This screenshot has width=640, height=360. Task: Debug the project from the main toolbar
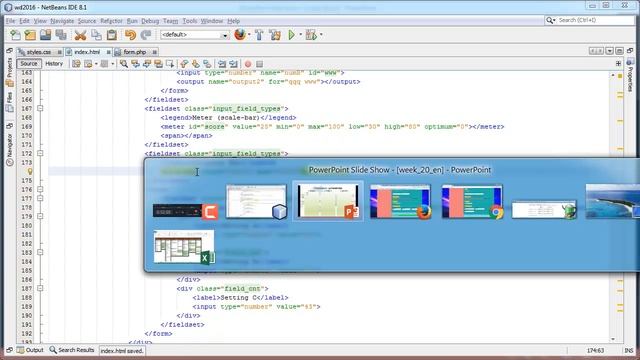[311, 35]
